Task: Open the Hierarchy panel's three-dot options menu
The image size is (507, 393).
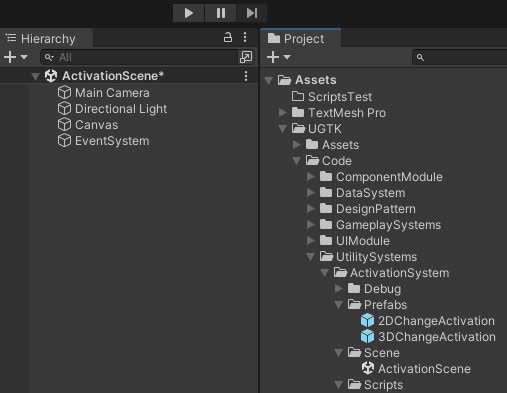Action: 245,37
